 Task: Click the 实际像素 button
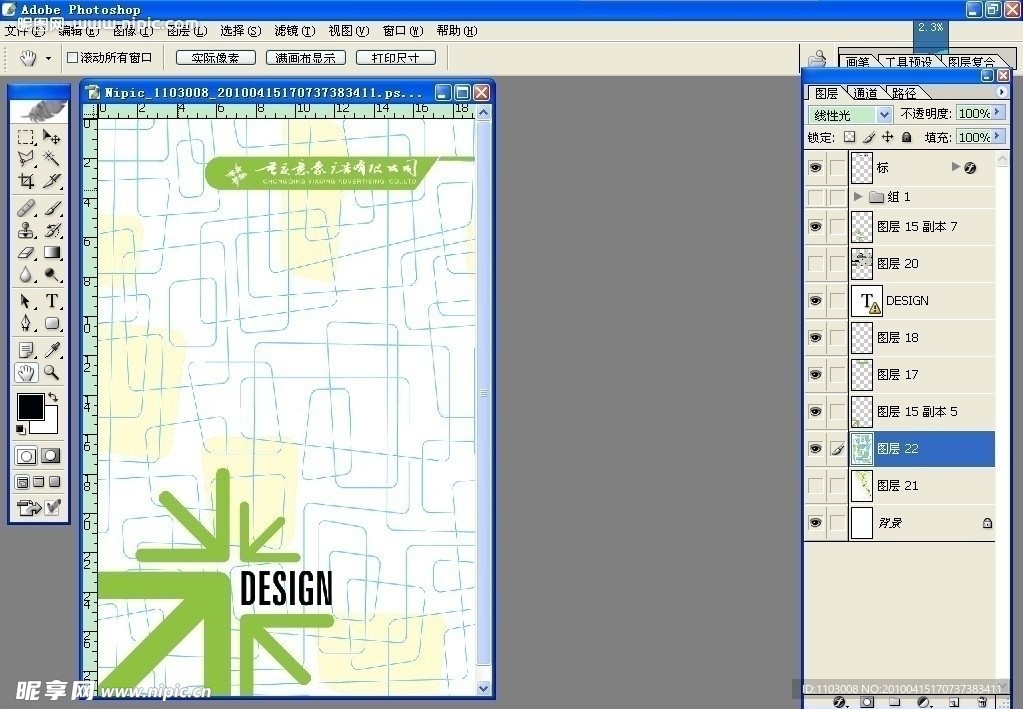tap(215, 58)
